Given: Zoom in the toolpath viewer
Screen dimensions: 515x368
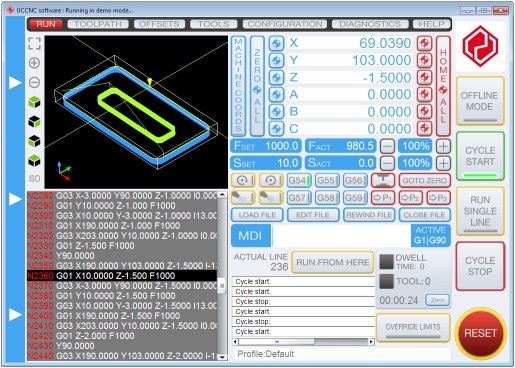Looking at the screenshot, I should click(34, 63).
